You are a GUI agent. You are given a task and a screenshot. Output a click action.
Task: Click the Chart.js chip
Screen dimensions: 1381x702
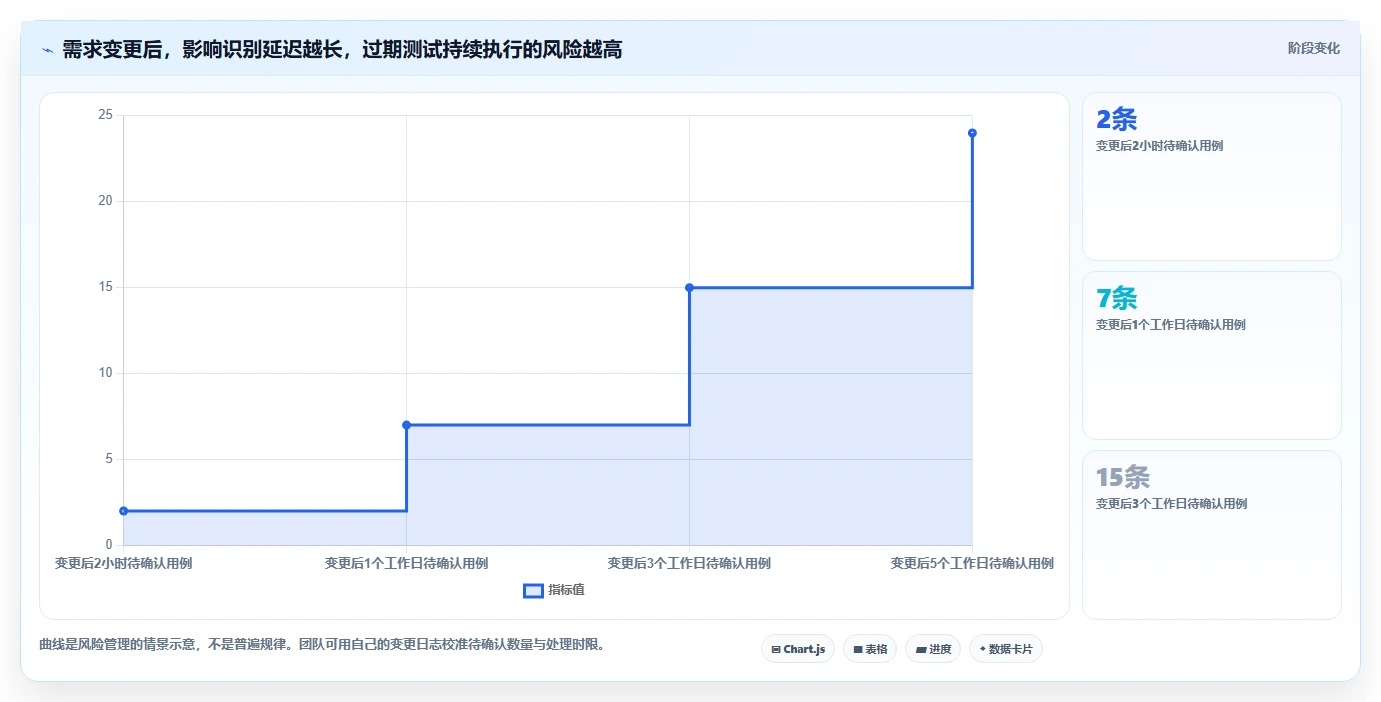(798, 649)
